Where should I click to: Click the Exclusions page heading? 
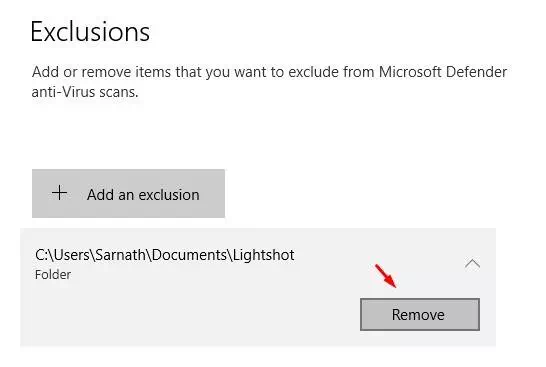(90, 32)
